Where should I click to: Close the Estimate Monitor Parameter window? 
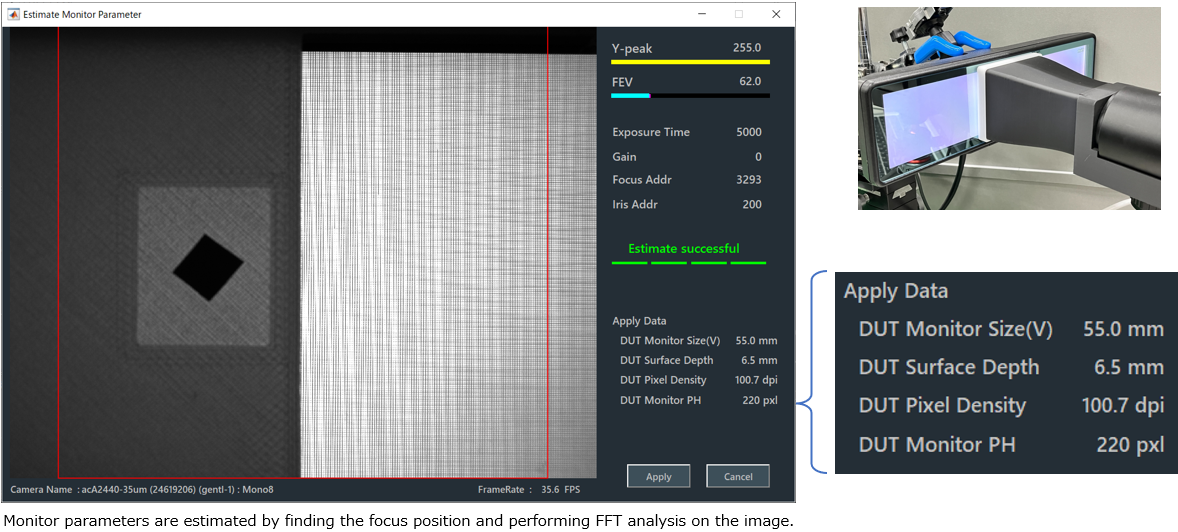[776, 14]
